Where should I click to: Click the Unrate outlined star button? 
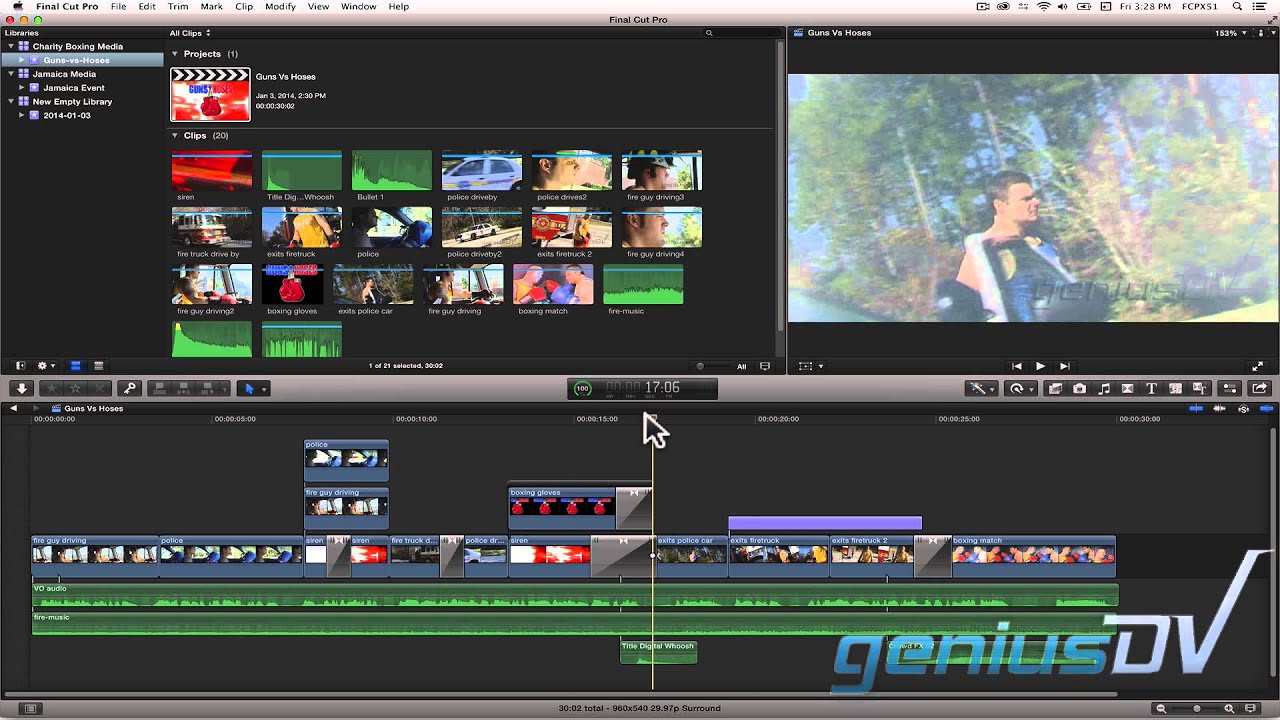tap(75, 388)
